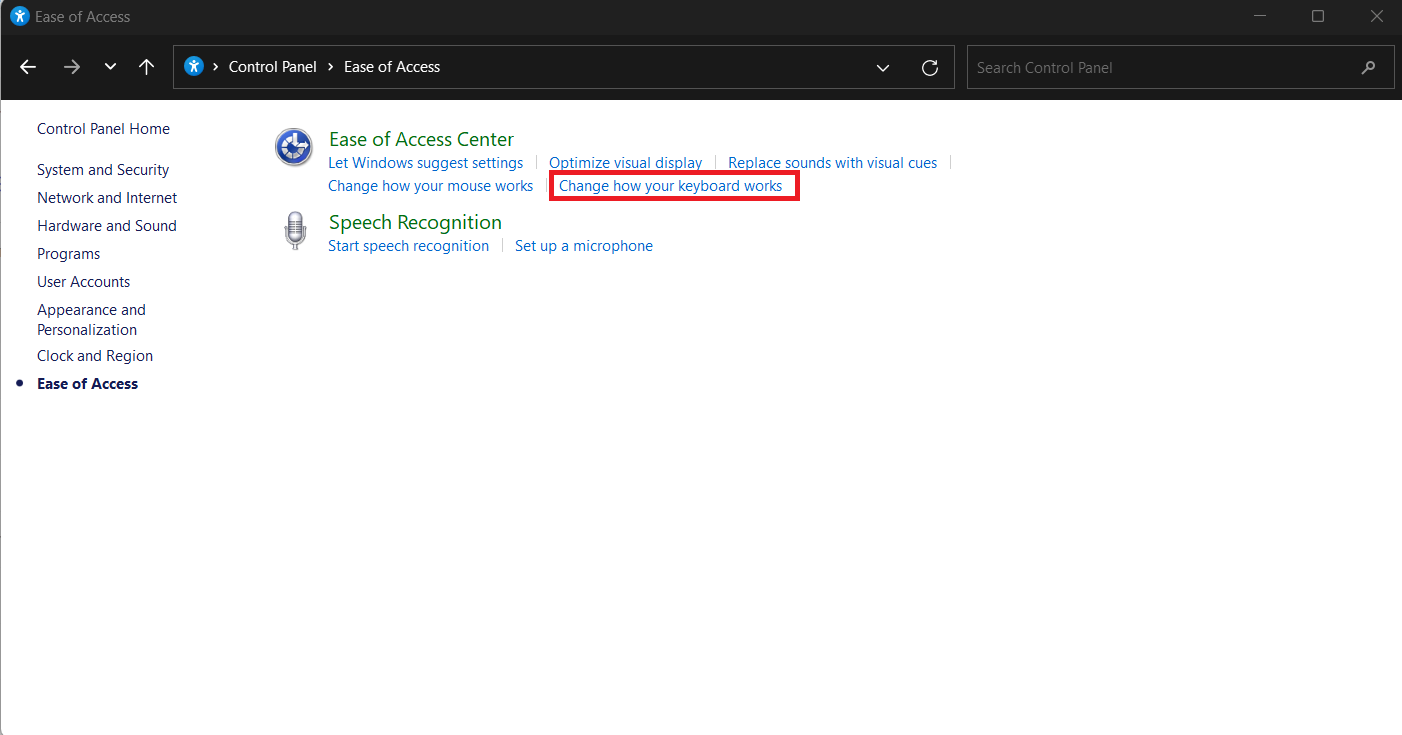The height and width of the screenshot is (735, 1402).
Task: Click Let Windows suggest settings
Action: point(425,163)
